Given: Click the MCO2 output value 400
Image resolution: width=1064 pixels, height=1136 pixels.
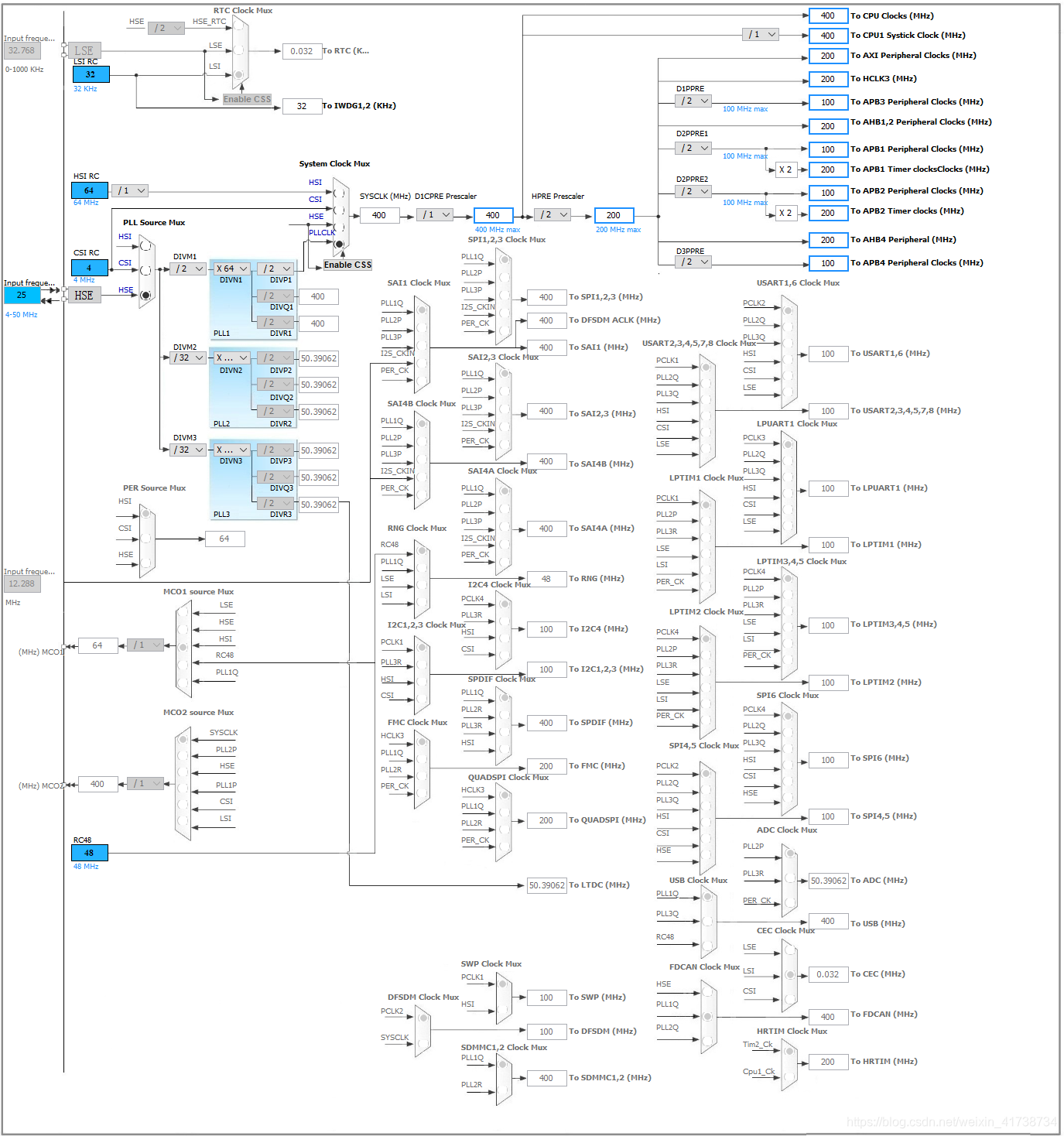Looking at the screenshot, I should pos(98,784).
